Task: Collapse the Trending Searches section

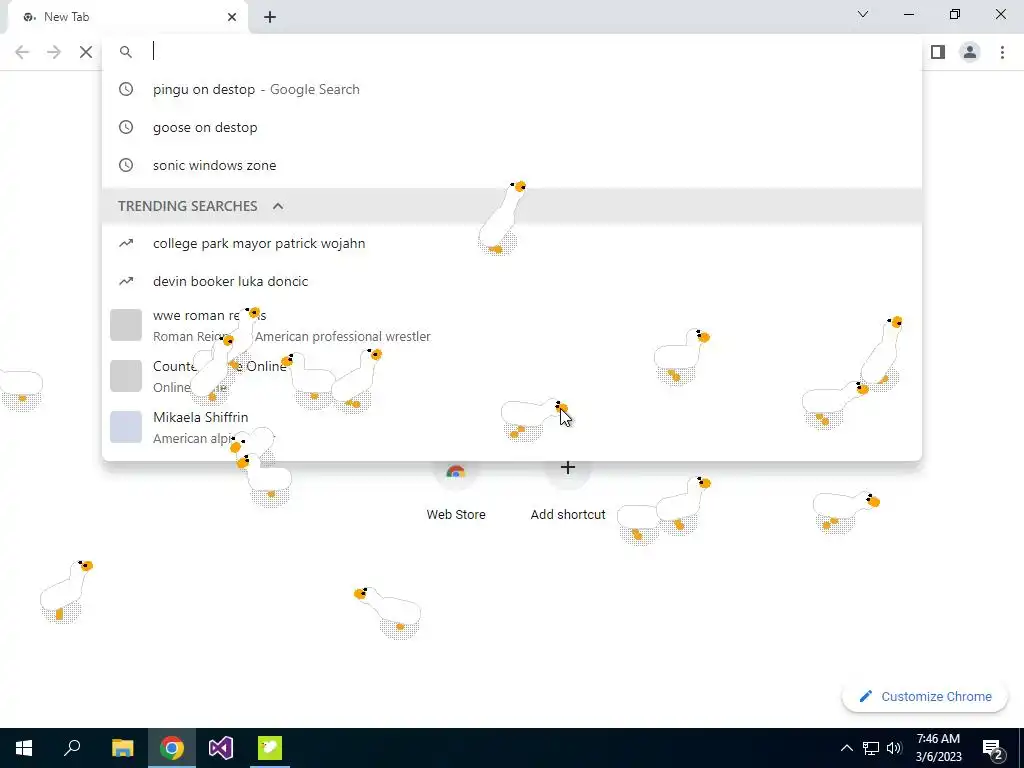Action: click(x=278, y=206)
